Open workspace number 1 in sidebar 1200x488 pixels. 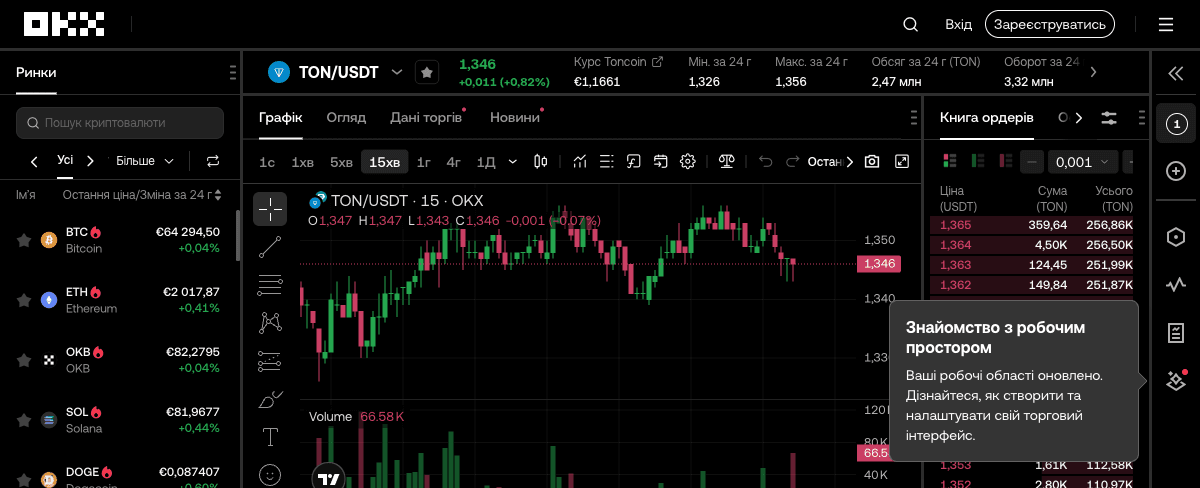point(1176,124)
